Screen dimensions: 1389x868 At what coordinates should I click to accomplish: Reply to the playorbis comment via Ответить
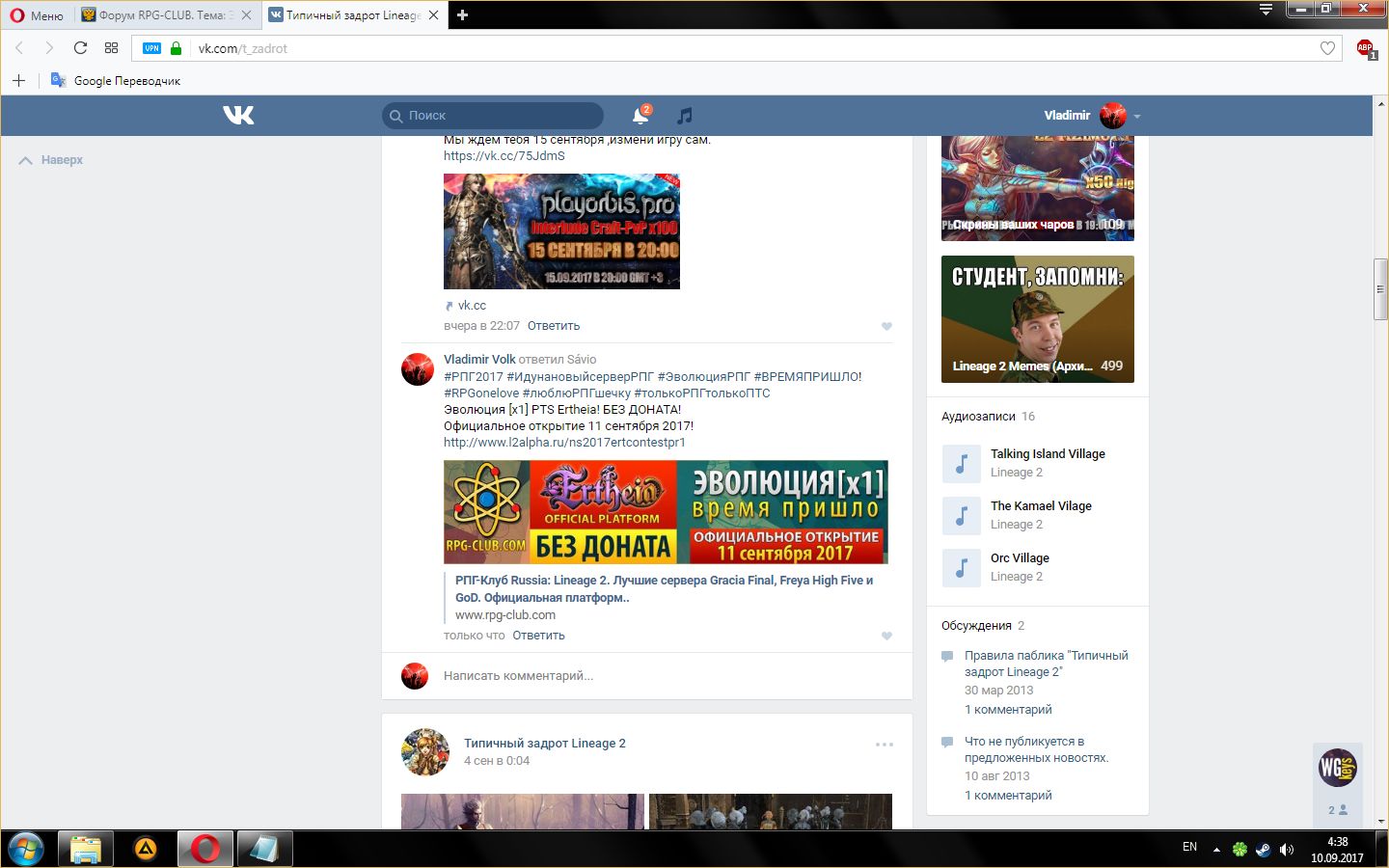point(554,326)
